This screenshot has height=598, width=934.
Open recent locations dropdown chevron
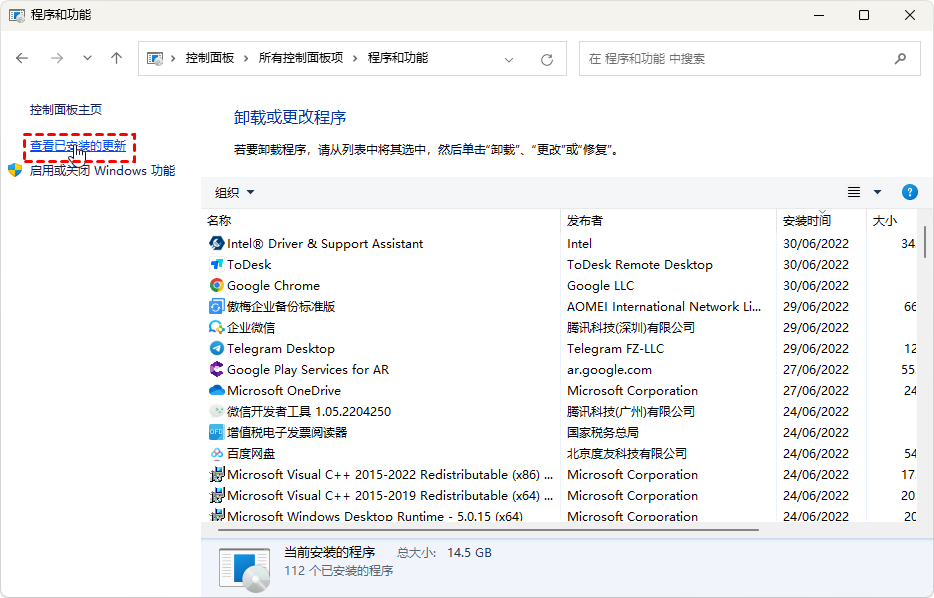87,58
